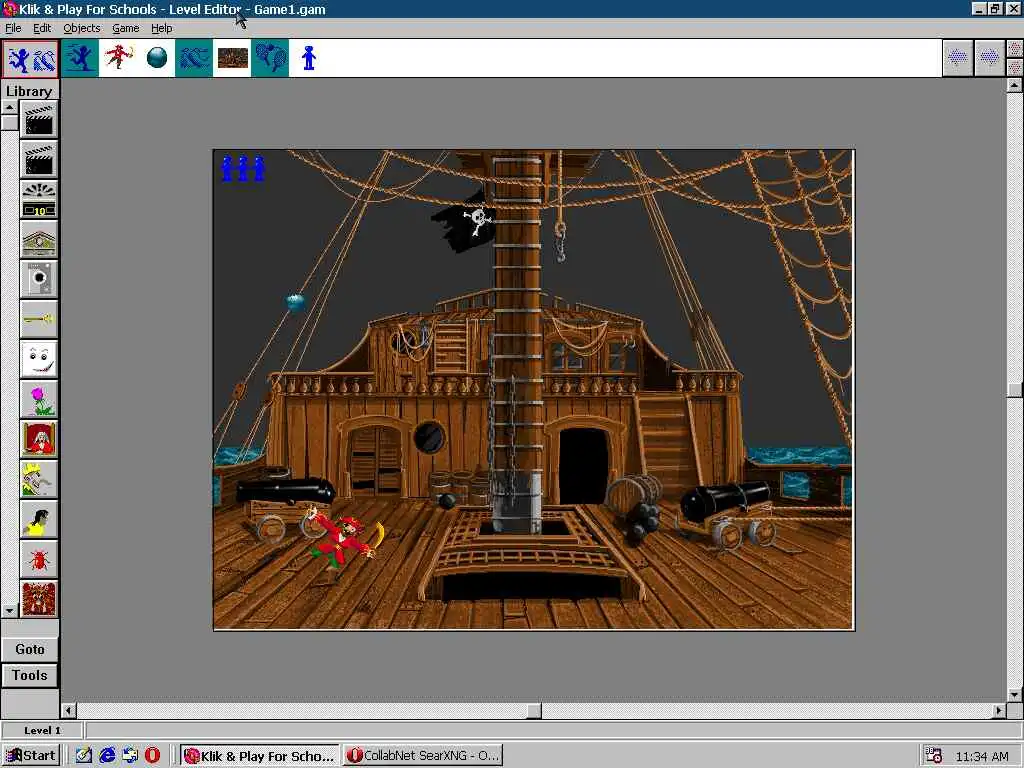
Task: Open the second clapperboard library item
Action: [39, 159]
